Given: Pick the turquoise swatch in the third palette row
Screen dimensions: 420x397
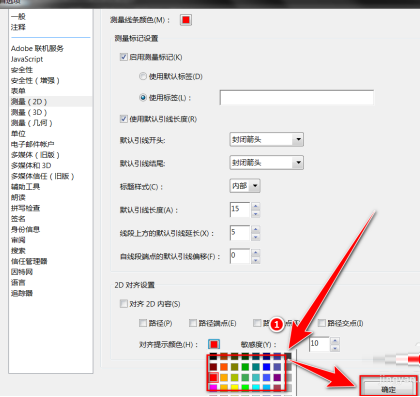Looking at the screenshot, I should click(256, 377).
